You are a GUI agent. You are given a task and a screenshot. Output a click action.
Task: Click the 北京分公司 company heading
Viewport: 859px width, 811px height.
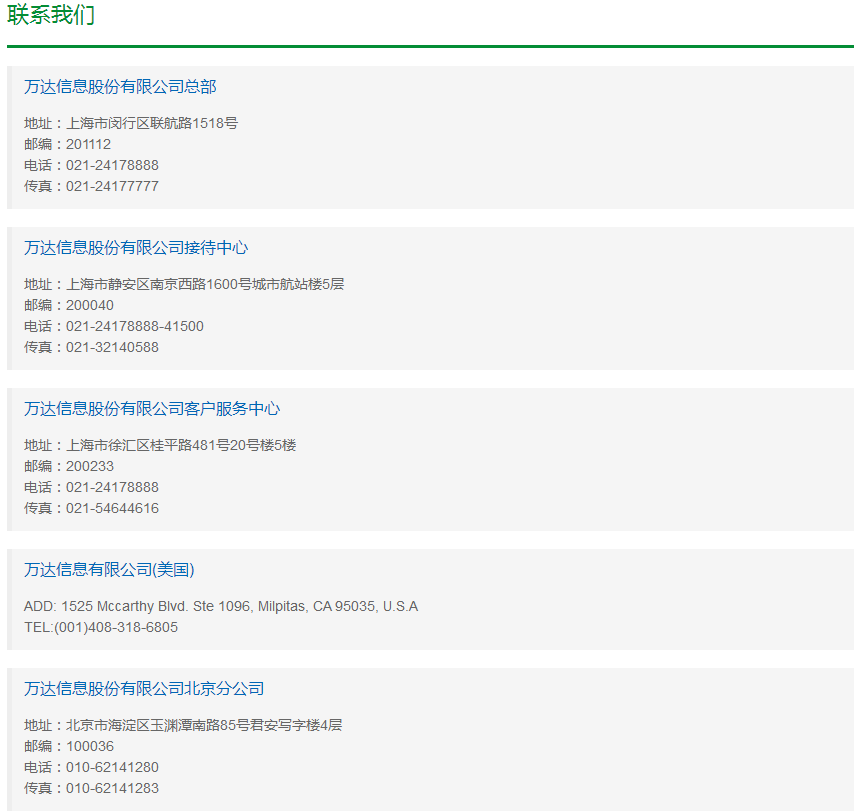144,689
